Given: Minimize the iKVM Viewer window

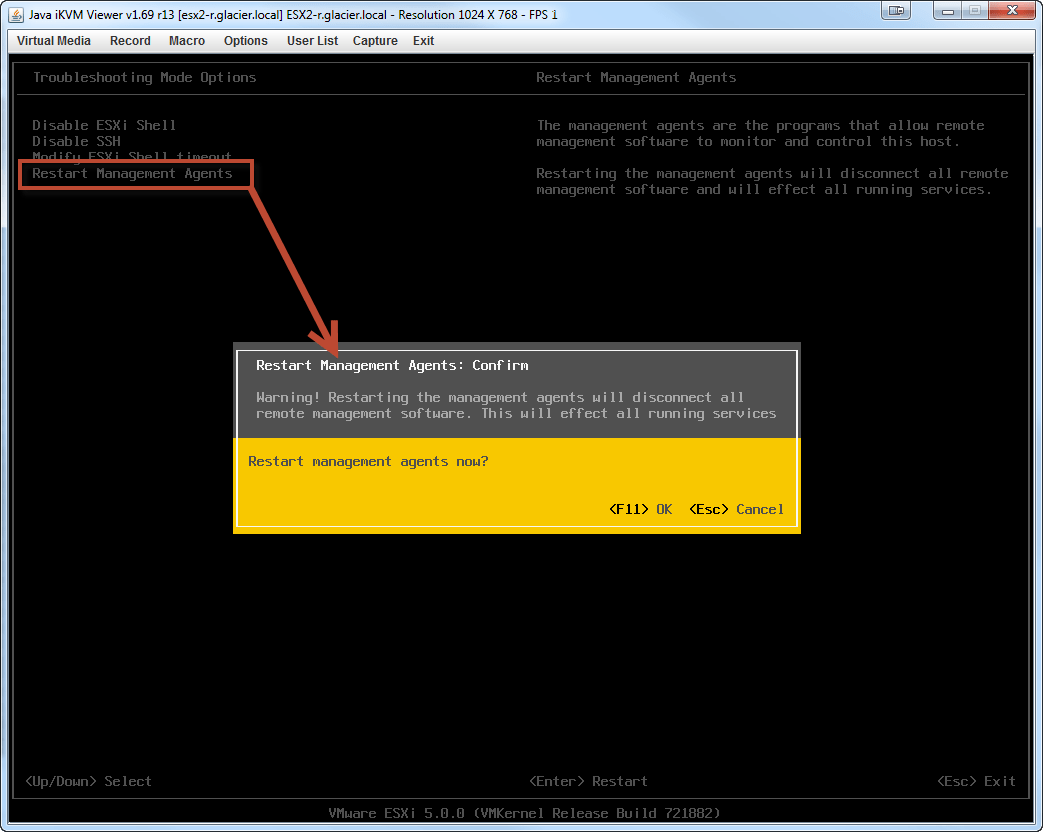Looking at the screenshot, I should [948, 11].
